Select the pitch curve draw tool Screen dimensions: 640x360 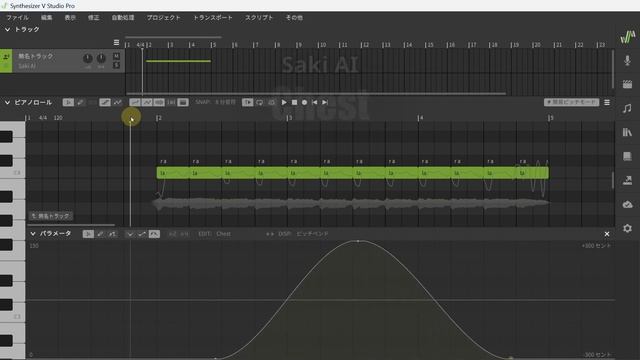tap(118, 102)
